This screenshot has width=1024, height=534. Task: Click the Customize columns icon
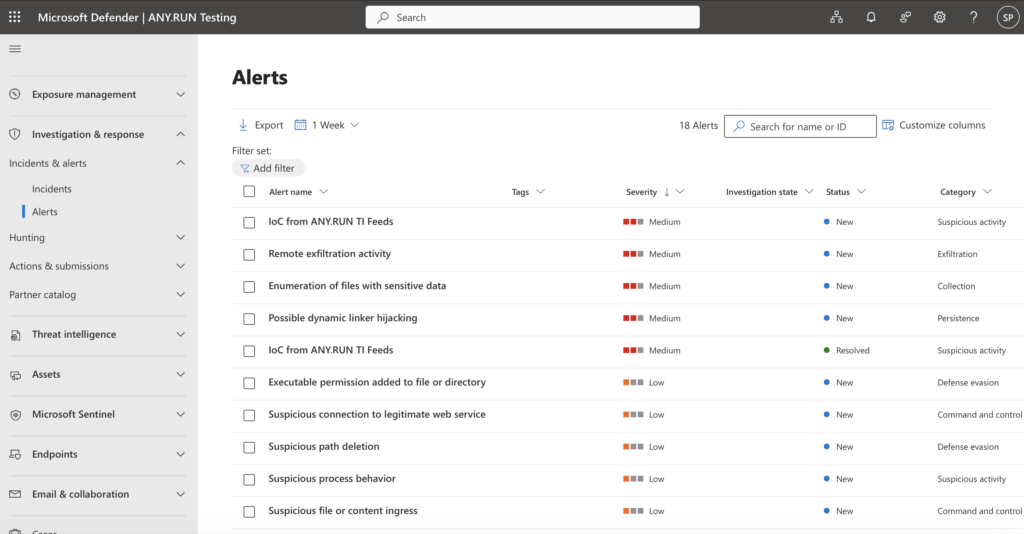click(x=888, y=125)
